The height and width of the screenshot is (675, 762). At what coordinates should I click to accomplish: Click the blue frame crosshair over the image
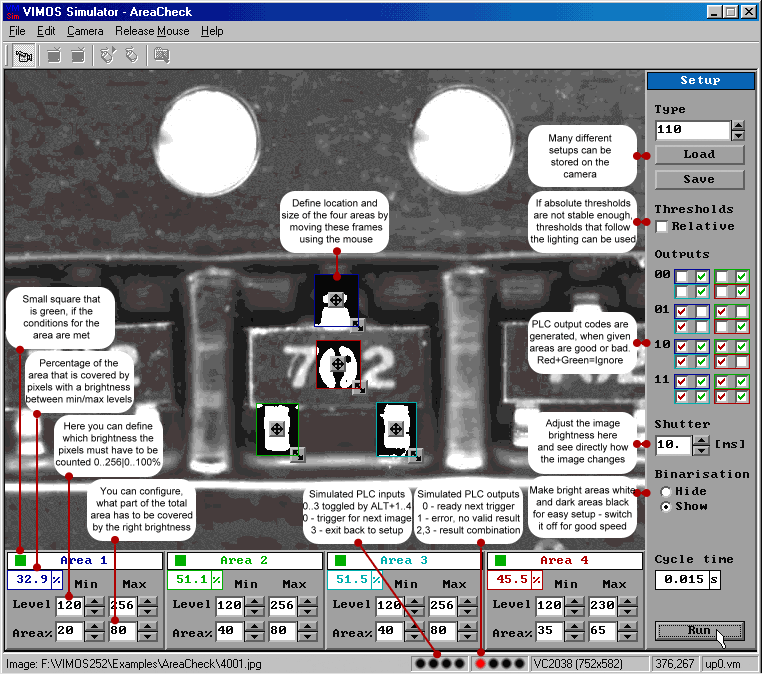337,300
